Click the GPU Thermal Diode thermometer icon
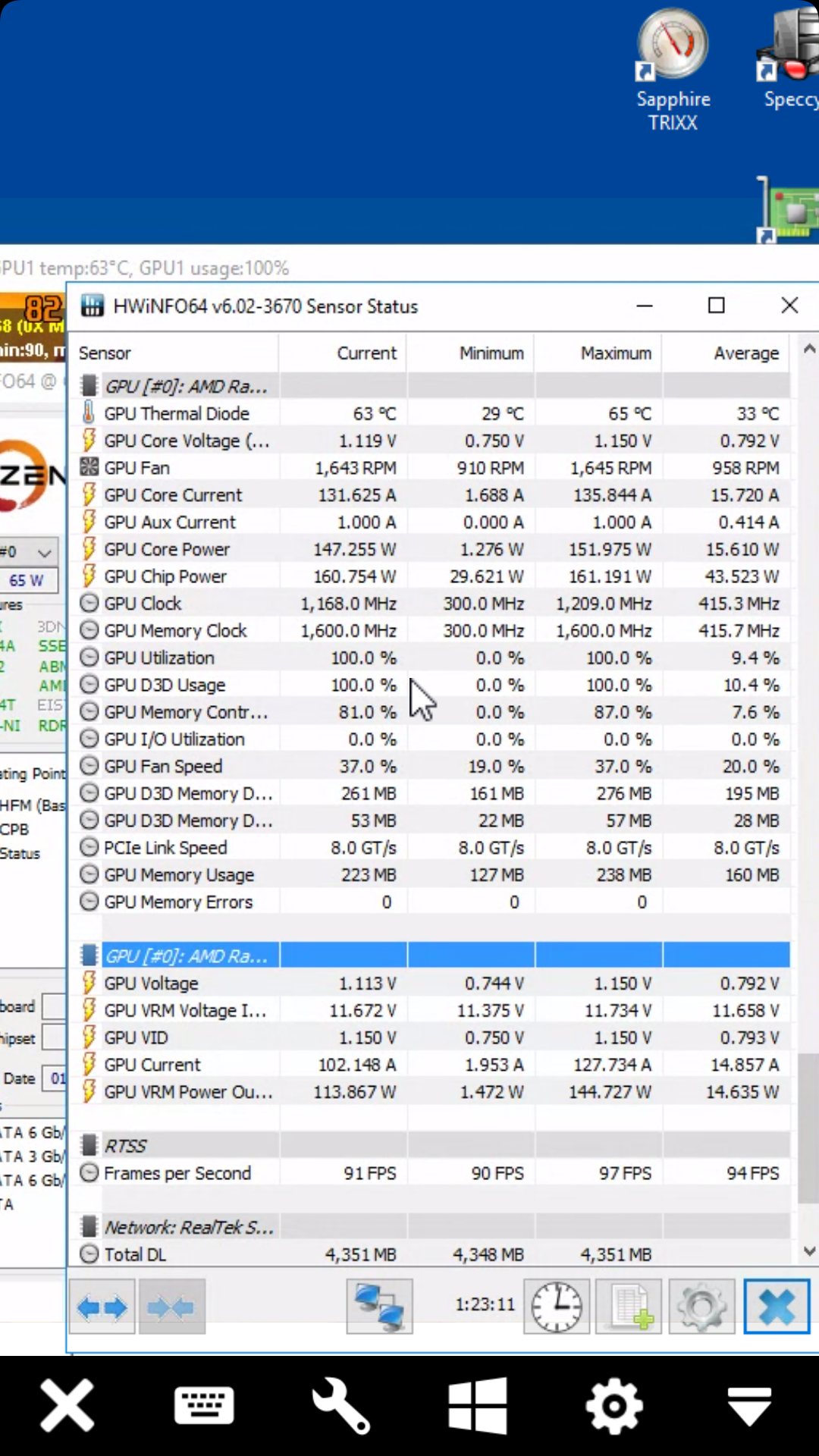This screenshot has width=819, height=1456. tap(89, 413)
